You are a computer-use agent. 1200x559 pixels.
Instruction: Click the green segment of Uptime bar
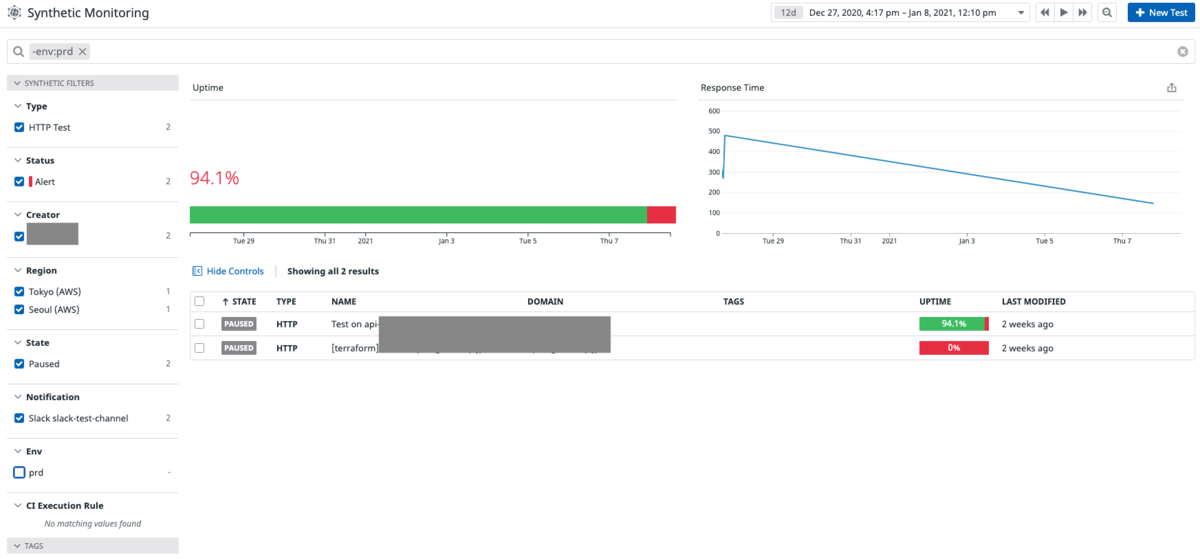(x=418, y=215)
